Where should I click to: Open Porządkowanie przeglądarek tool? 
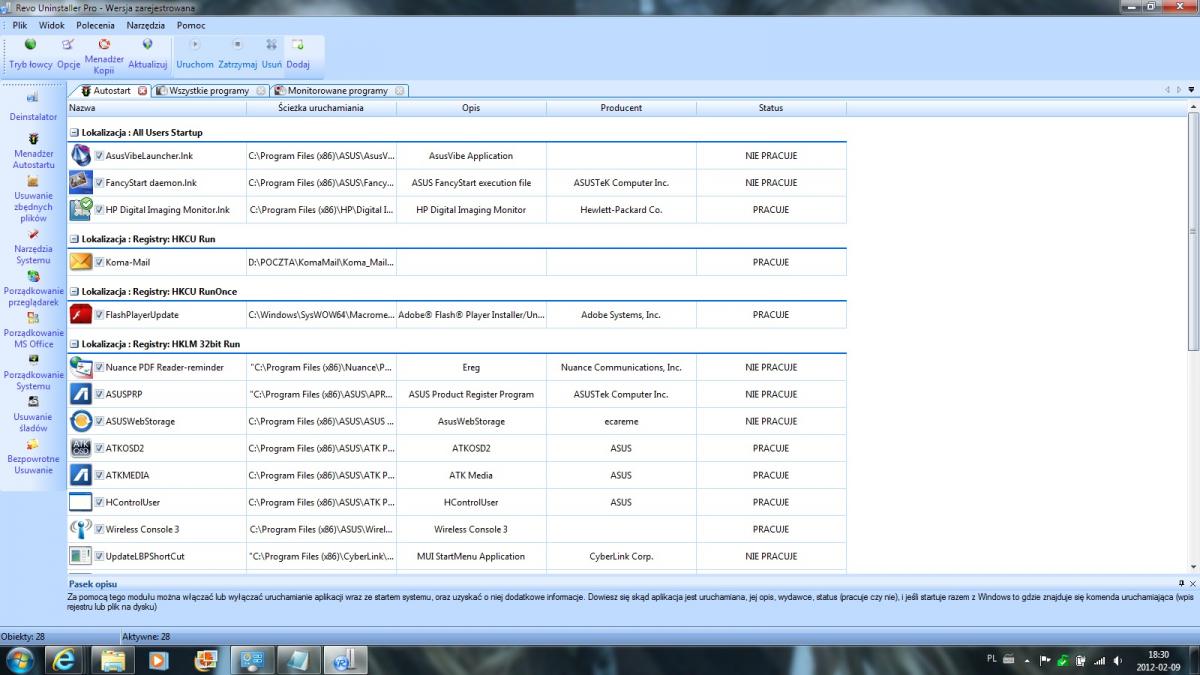[33, 289]
